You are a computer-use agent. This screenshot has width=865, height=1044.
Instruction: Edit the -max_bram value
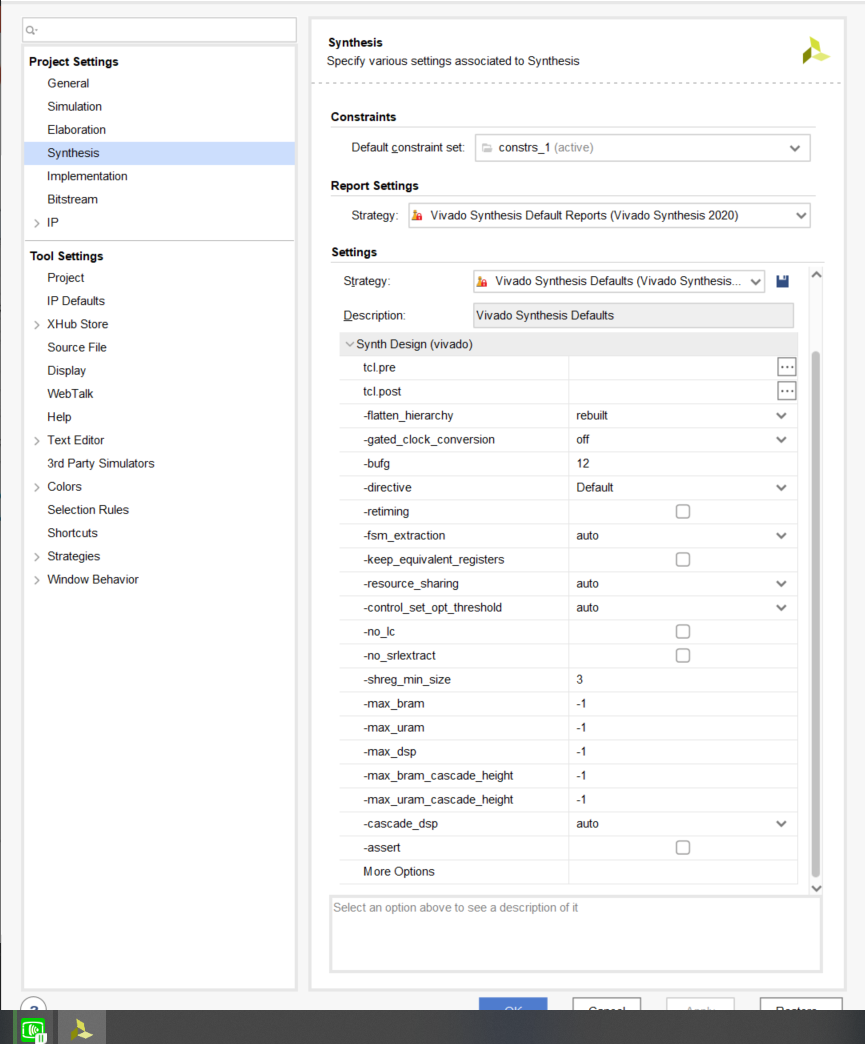point(683,704)
